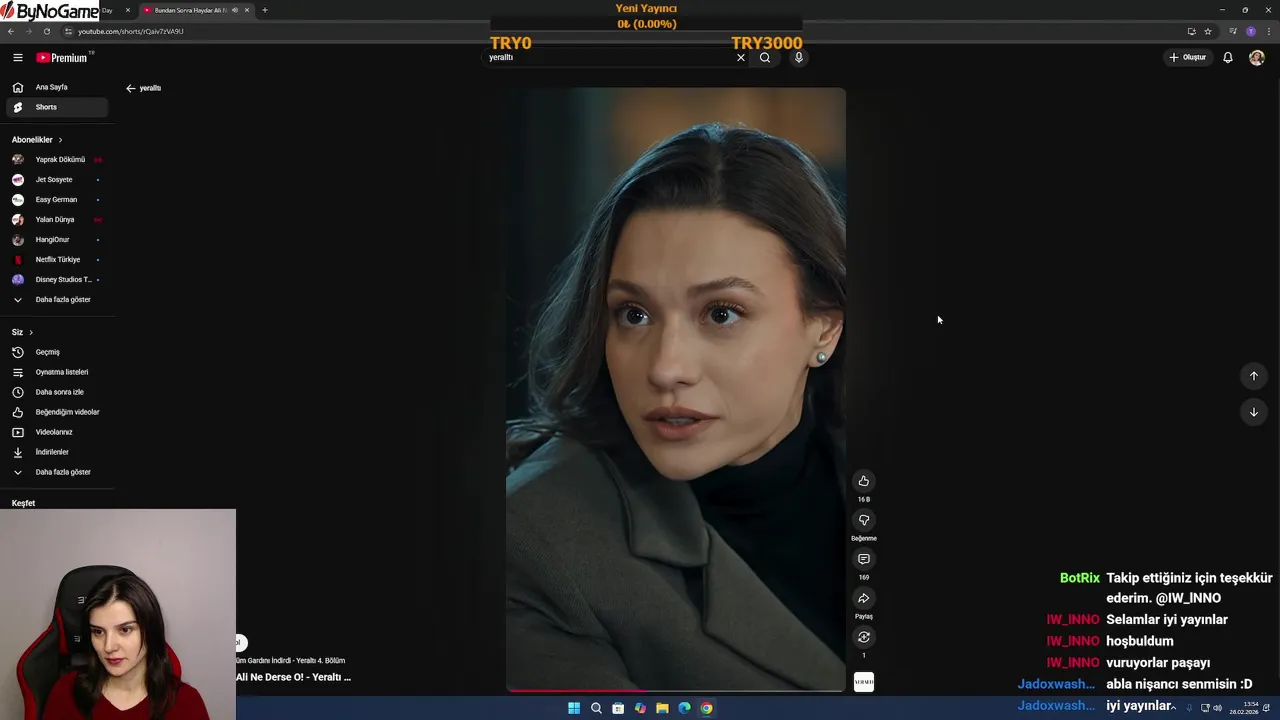Open Netflix Türkiye subscription channel
1280x720 pixels.
57,259
